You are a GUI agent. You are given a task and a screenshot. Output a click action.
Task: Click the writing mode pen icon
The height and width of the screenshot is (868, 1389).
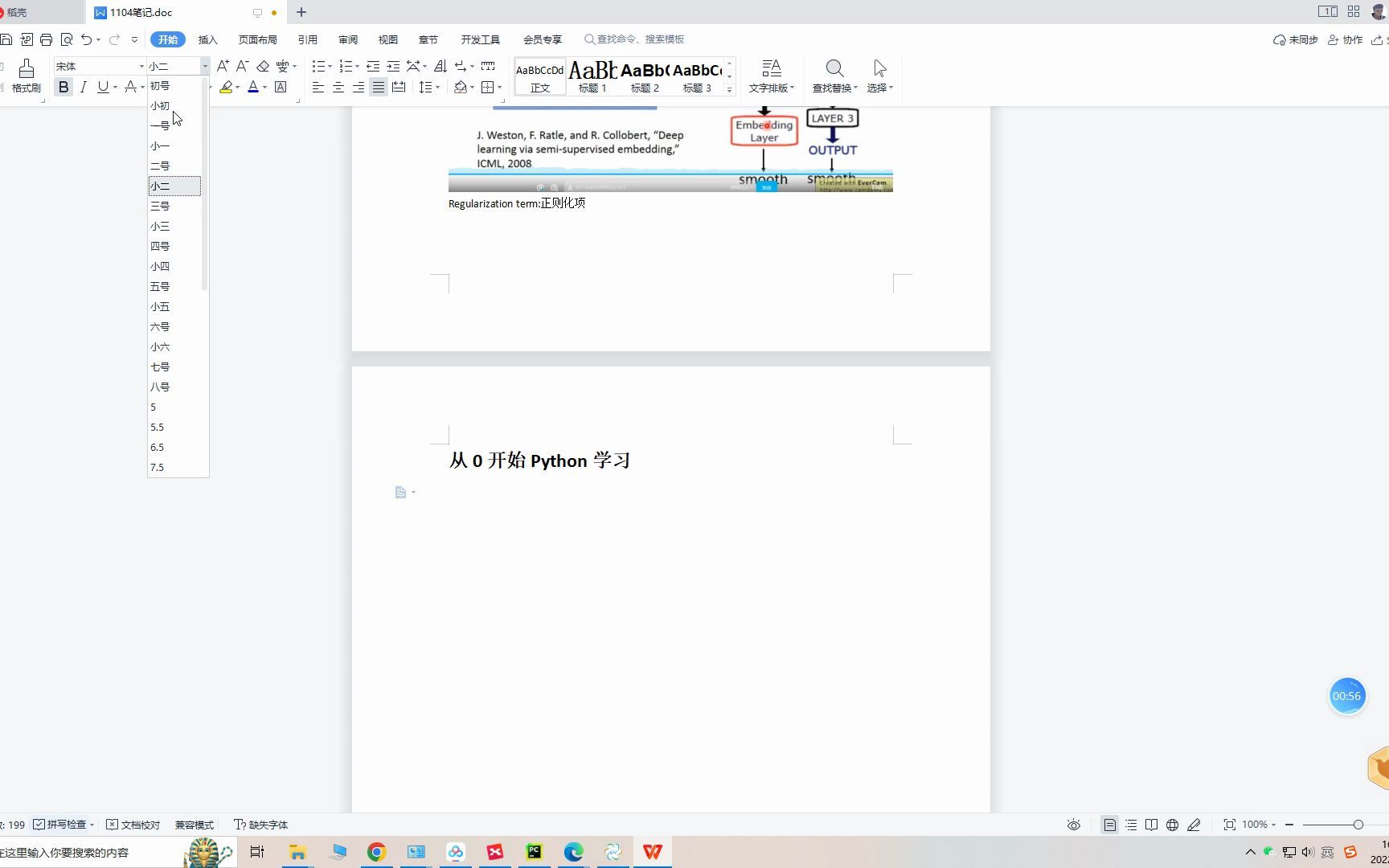tap(1194, 825)
